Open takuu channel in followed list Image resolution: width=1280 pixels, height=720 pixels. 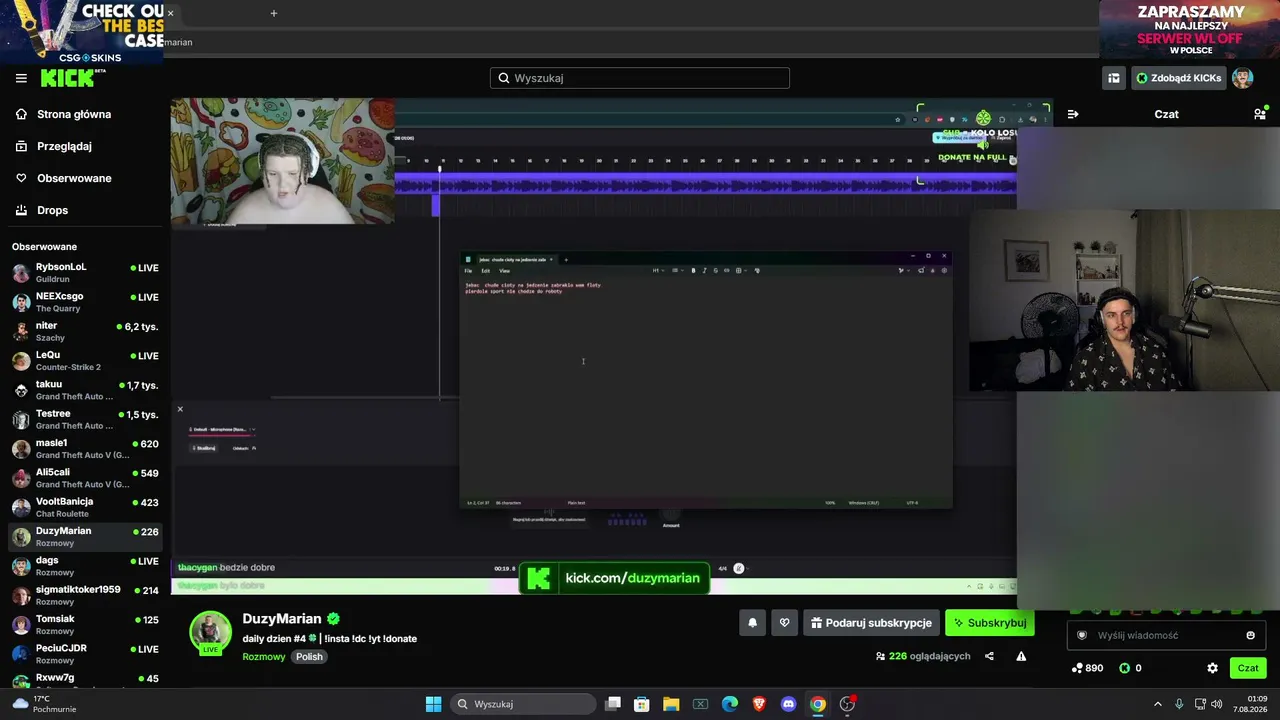pyautogui.click(x=85, y=390)
